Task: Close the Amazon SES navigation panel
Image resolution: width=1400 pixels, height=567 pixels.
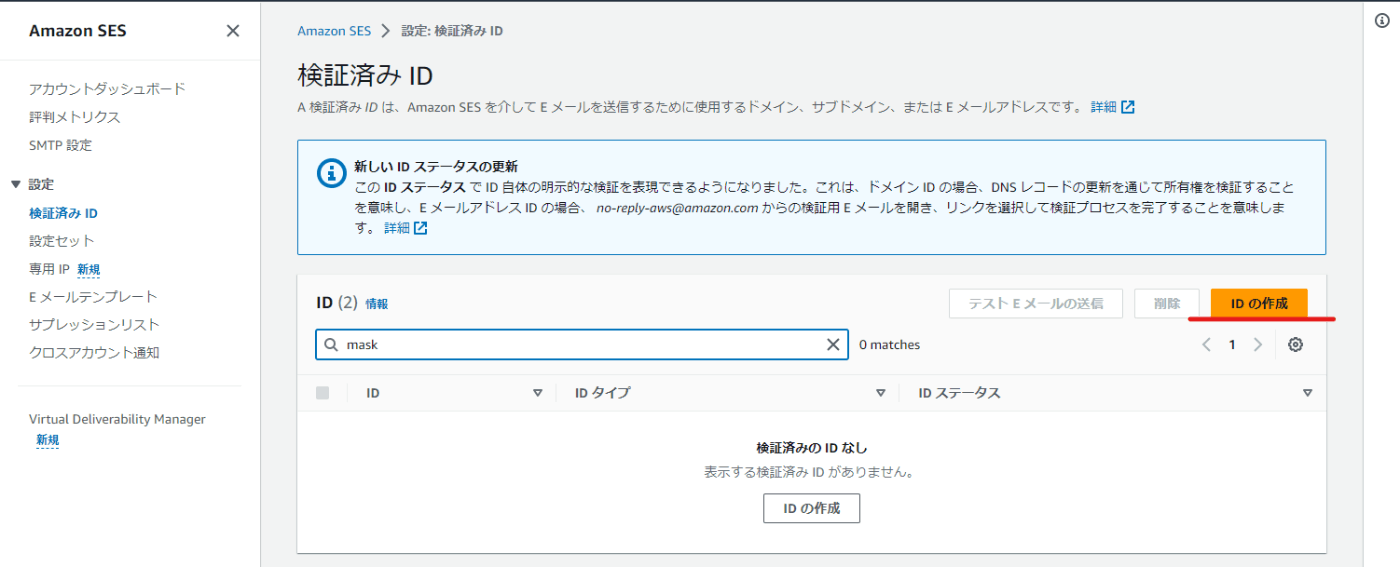Action: coord(233,31)
